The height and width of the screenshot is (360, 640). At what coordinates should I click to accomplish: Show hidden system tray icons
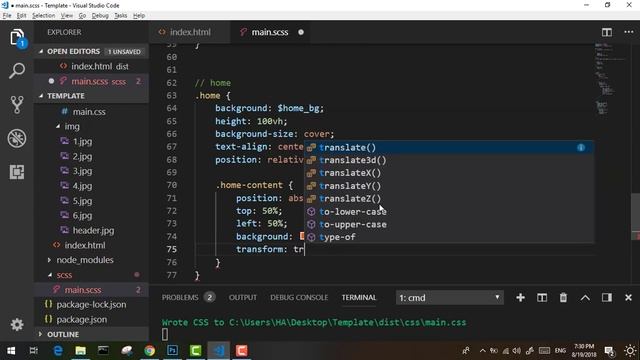482,351
